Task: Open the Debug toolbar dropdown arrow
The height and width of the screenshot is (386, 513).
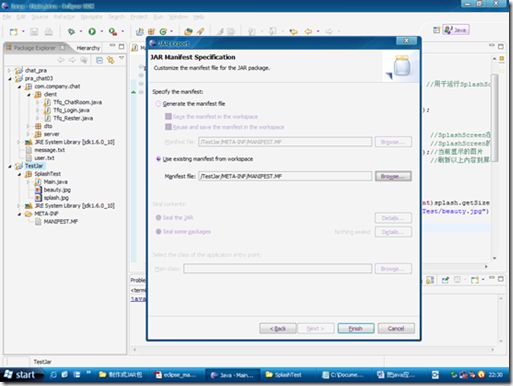Action: pos(81,31)
